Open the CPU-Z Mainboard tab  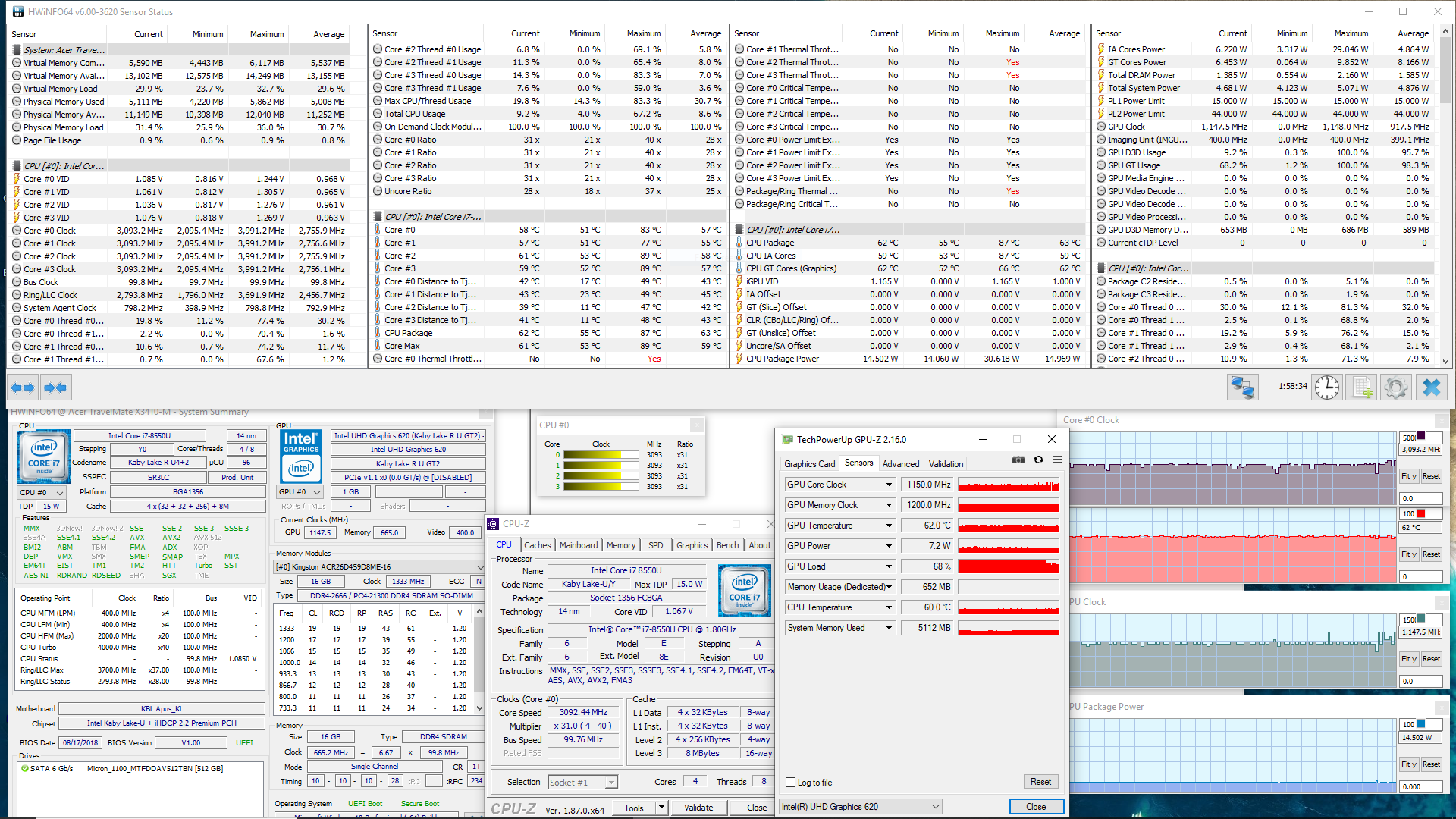pyautogui.click(x=579, y=545)
